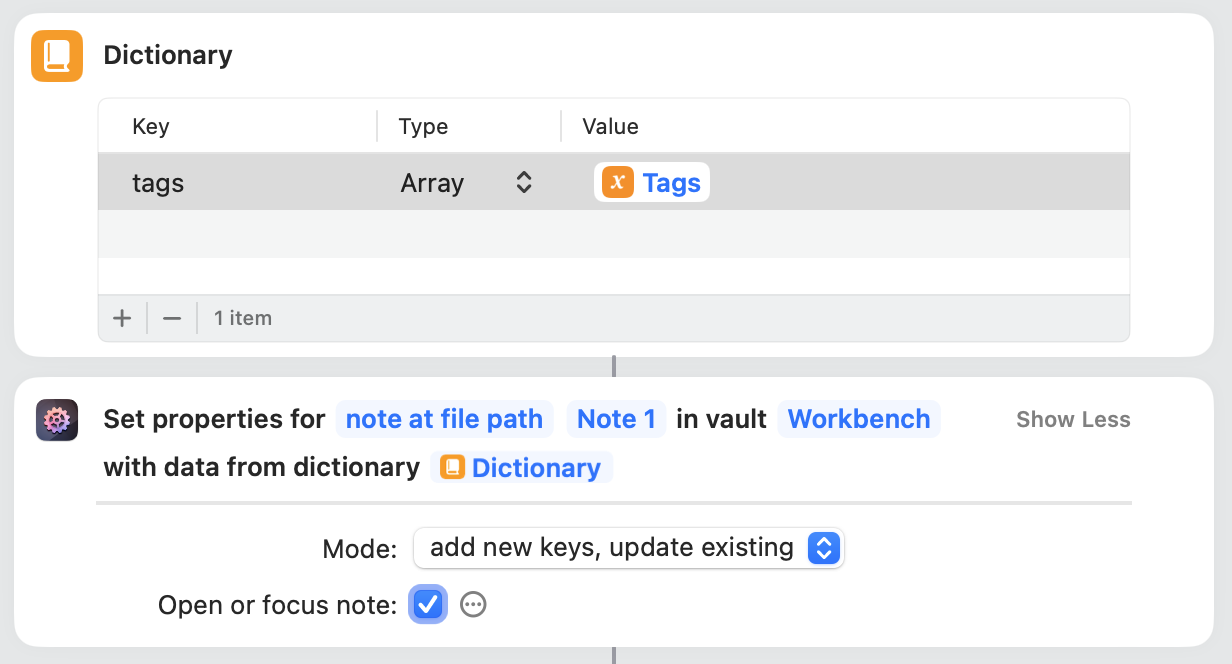Remove the dictionary item with minus button
Viewport: 1232px width, 664px height.
[x=172, y=318]
